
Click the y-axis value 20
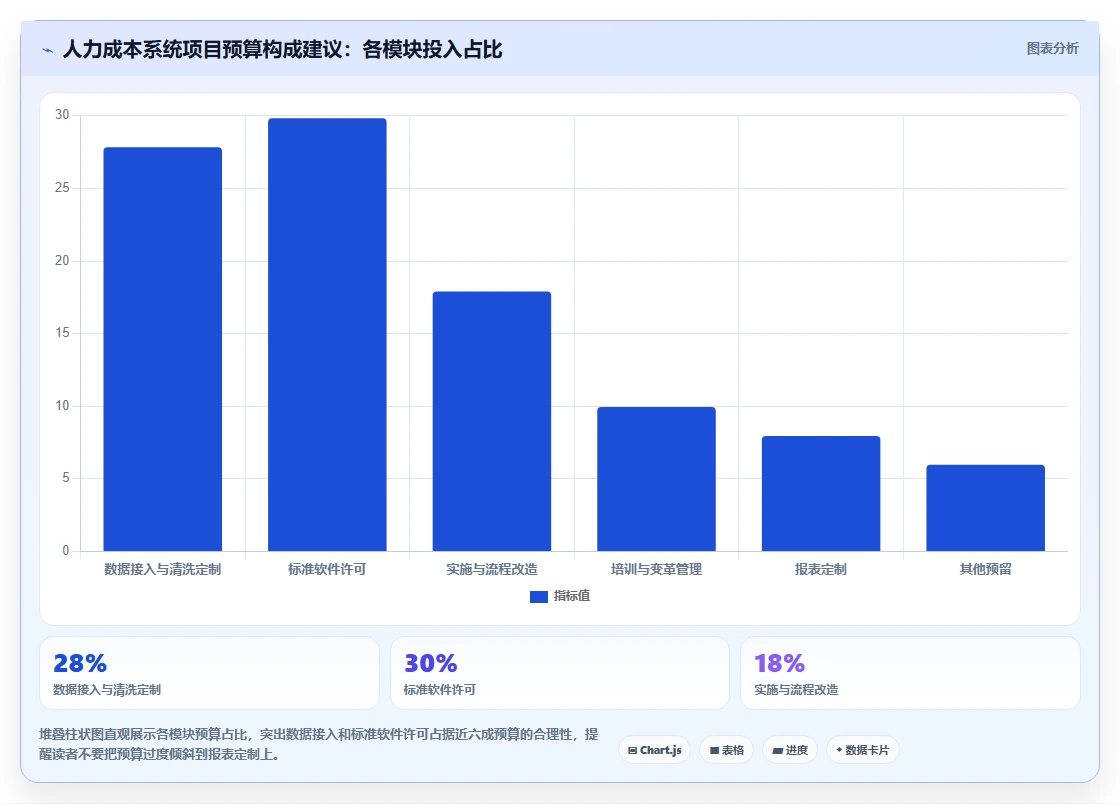tap(62, 261)
